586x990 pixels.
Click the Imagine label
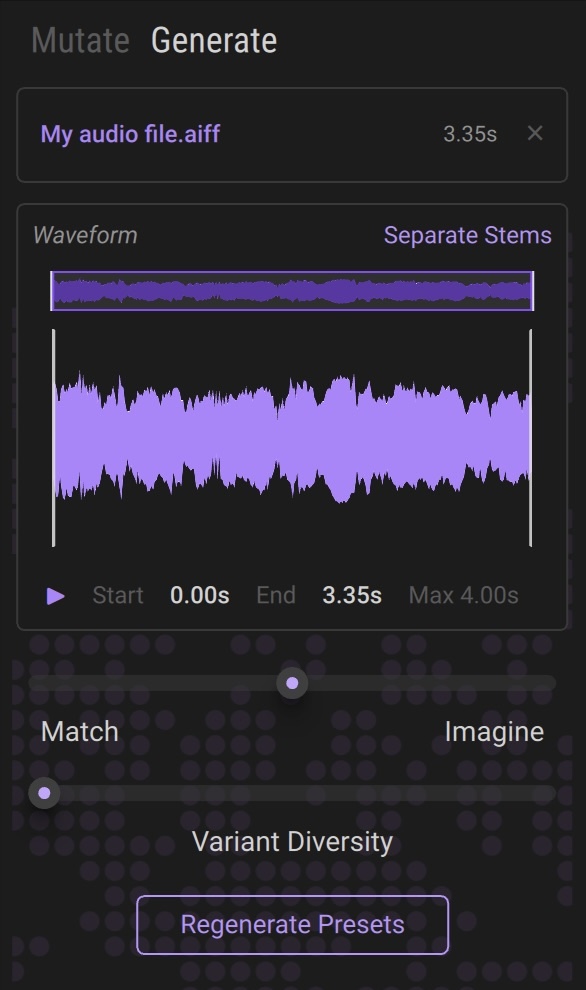[494, 731]
